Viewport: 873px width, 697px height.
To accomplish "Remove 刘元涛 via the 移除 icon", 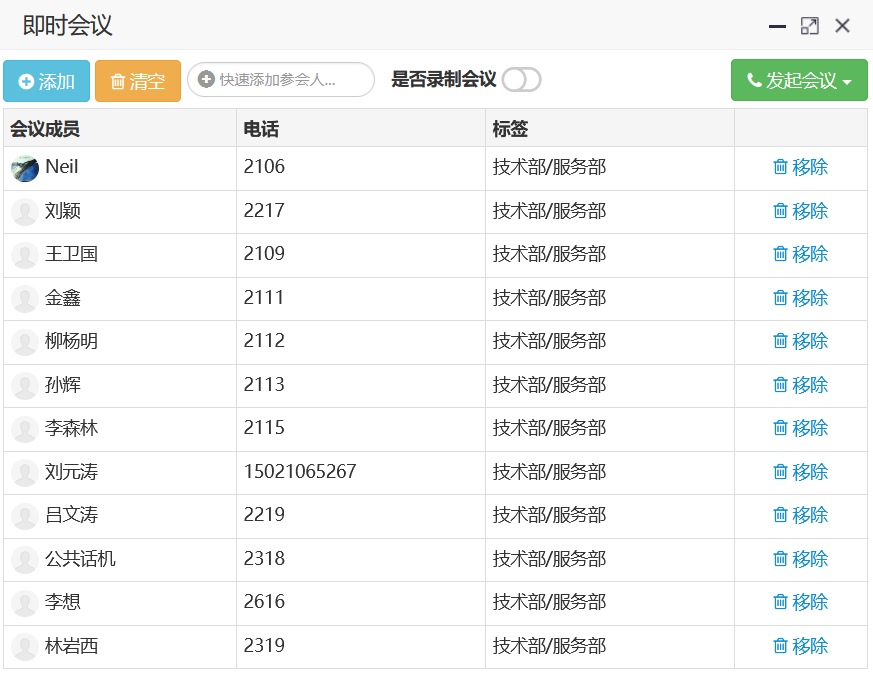I will click(x=780, y=472).
